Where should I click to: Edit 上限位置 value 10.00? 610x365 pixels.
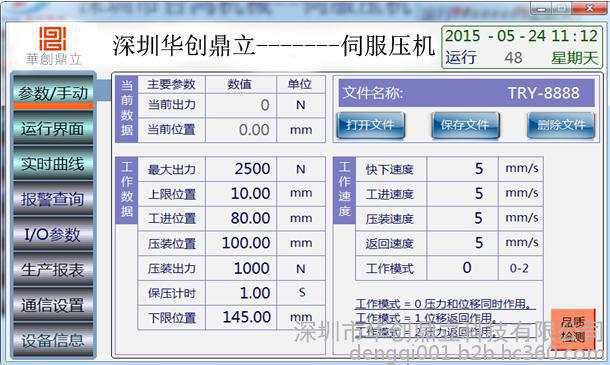241,194
